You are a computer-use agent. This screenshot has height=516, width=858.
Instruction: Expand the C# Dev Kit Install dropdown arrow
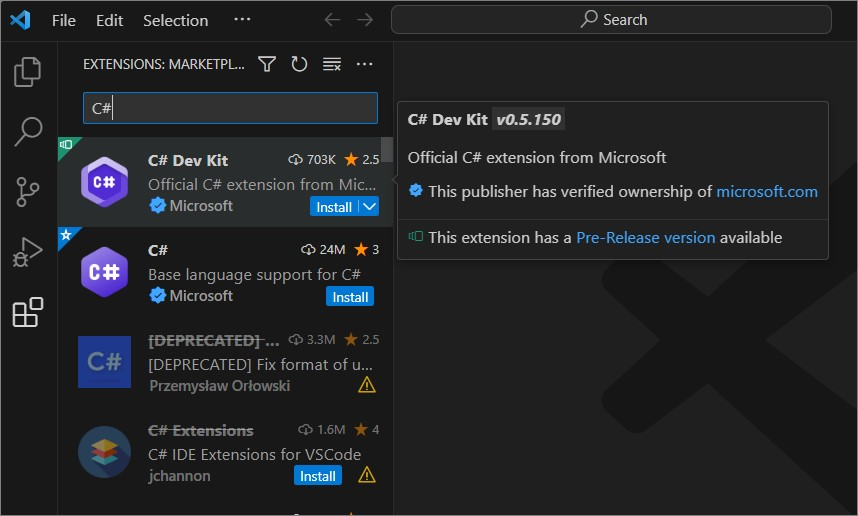(x=369, y=207)
